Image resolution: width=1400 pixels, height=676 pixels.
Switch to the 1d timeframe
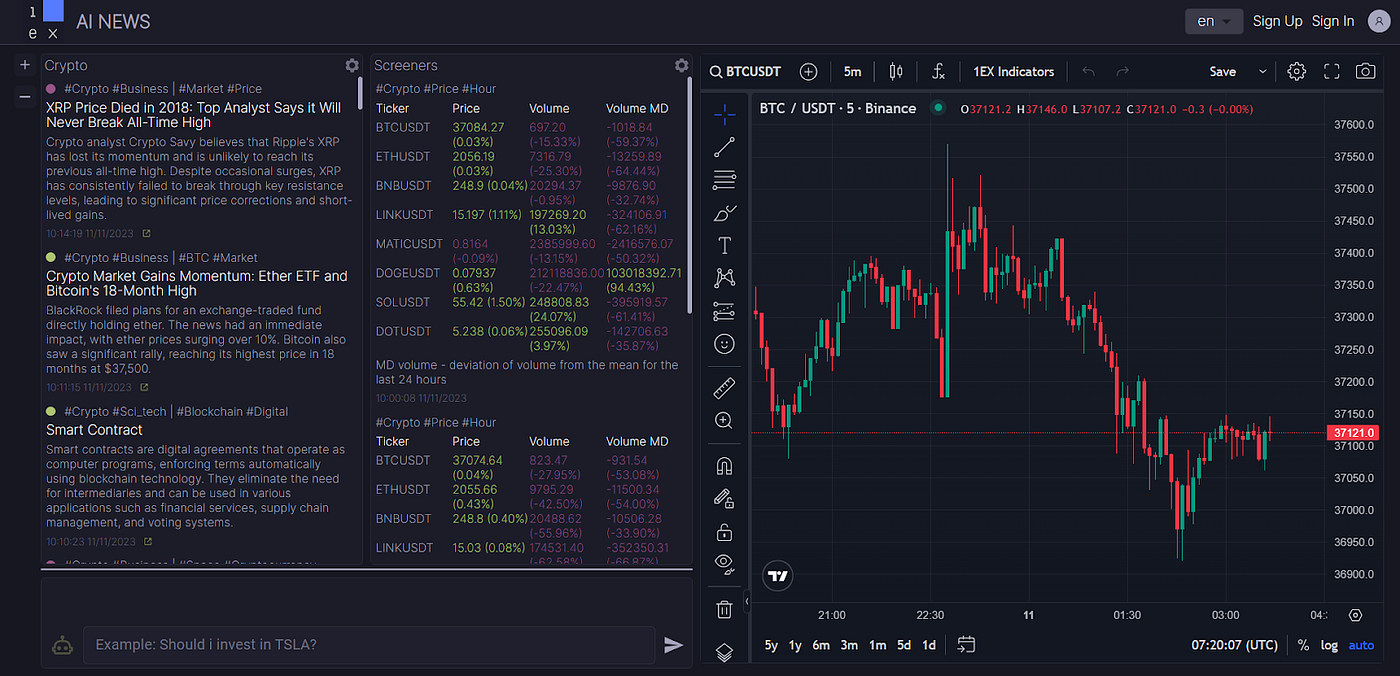click(928, 645)
